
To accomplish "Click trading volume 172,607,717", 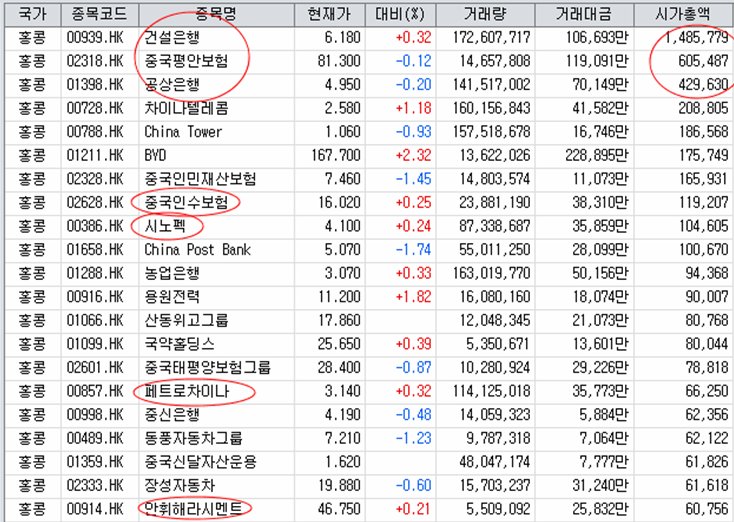I will pos(492,37).
